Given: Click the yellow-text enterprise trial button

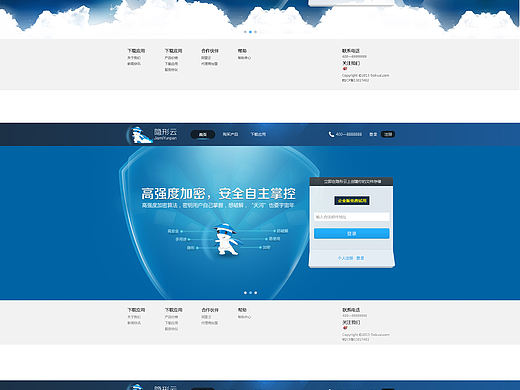Looking at the screenshot, I should pyautogui.click(x=352, y=200).
